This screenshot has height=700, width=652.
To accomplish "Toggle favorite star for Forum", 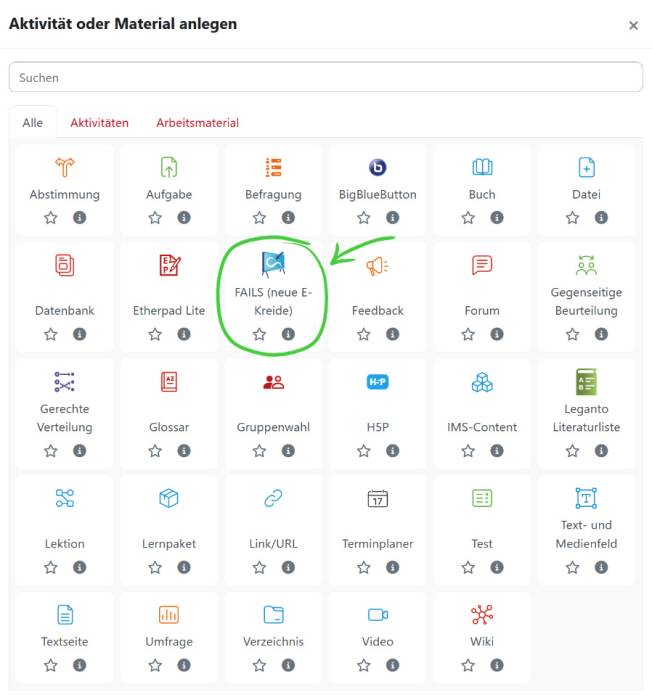I will pyautogui.click(x=468, y=334).
